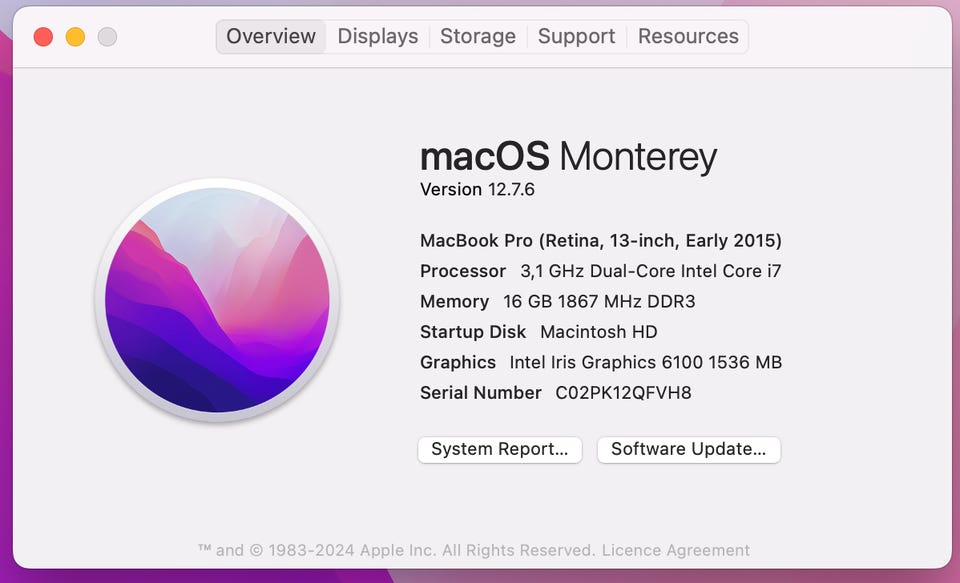Click the serial number C02PK12QFVH8
This screenshot has height=583, width=960.
coord(623,393)
